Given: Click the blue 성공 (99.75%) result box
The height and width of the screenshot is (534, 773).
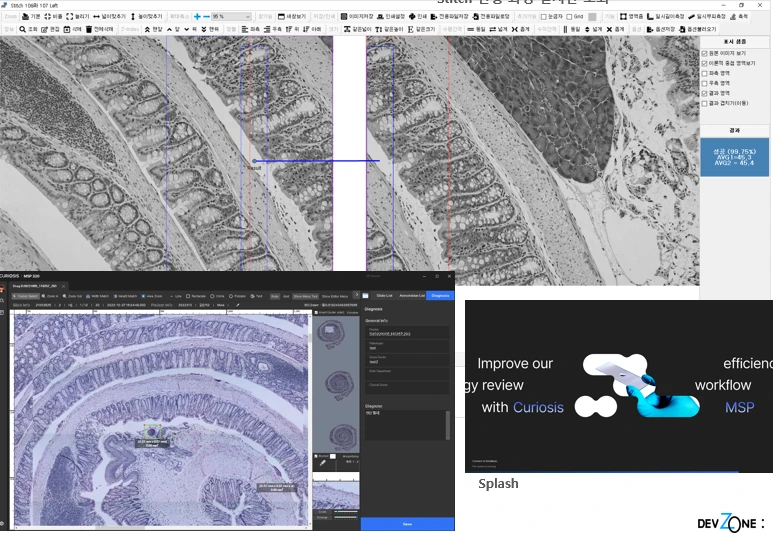Looking at the screenshot, I should (x=734, y=157).
